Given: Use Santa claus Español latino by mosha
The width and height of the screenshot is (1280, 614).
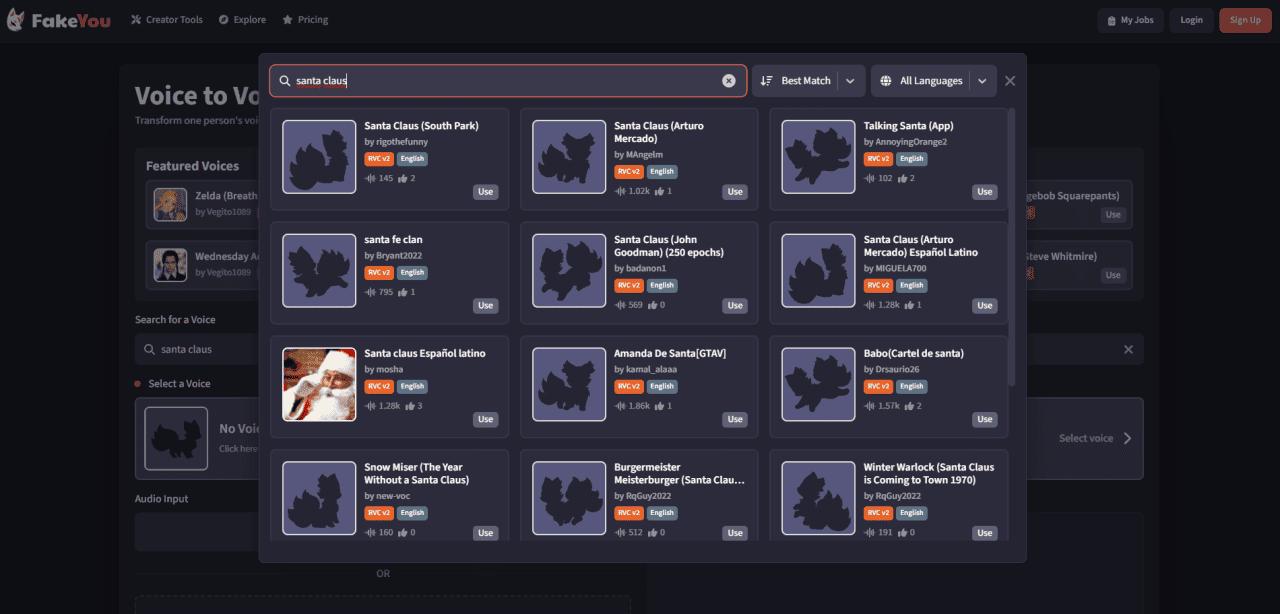Looking at the screenshot, I should tap(485, 420).
